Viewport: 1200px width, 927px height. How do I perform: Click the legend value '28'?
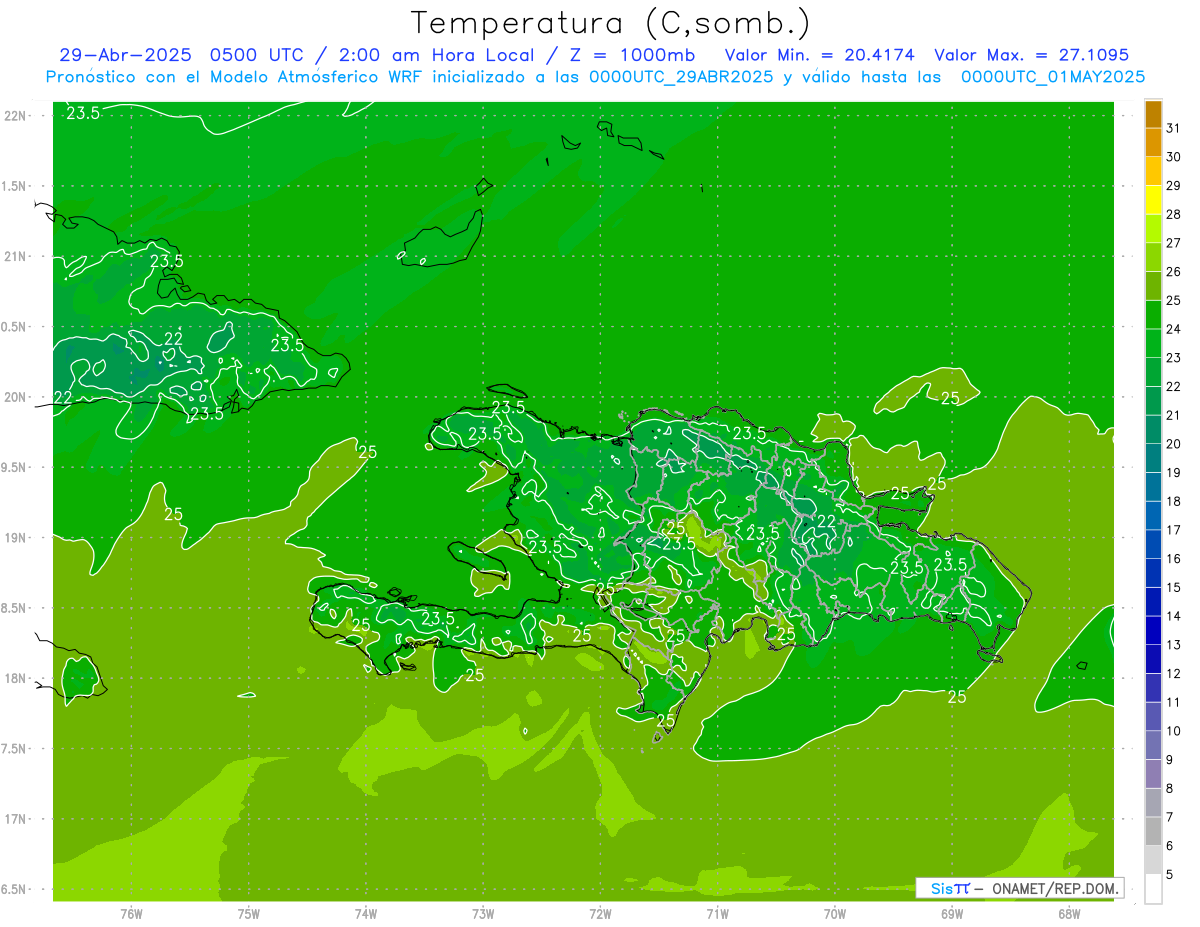coord(1174,214)
